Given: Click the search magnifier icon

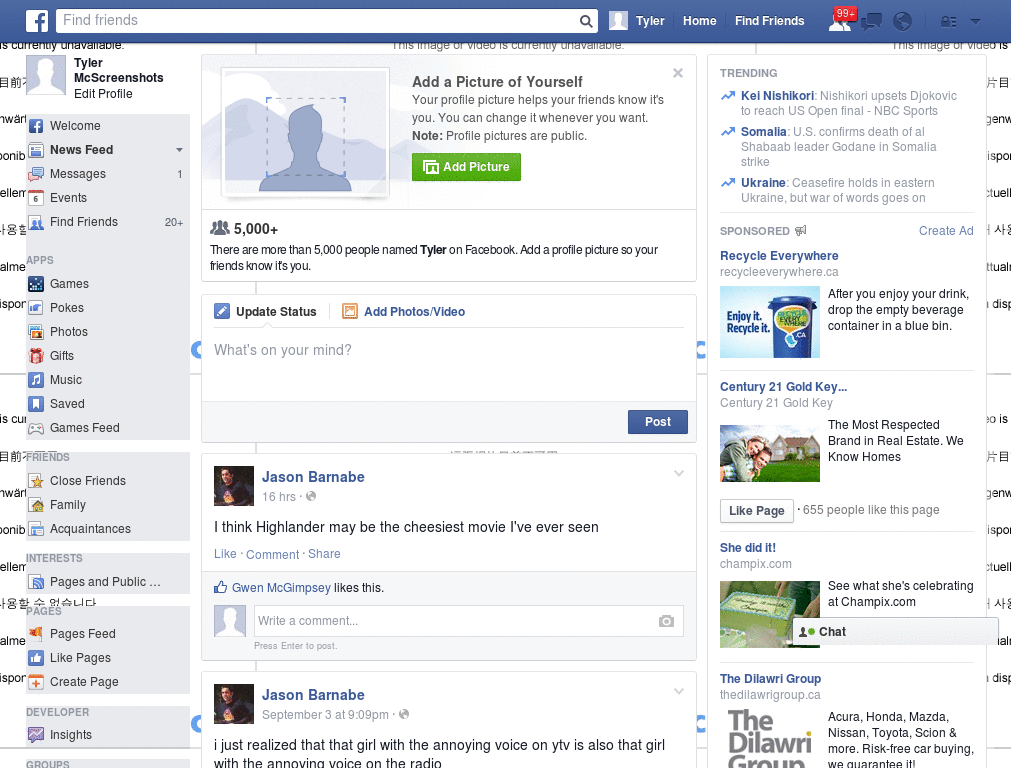Looking at the screenshot, I should [x=586, y=22].
